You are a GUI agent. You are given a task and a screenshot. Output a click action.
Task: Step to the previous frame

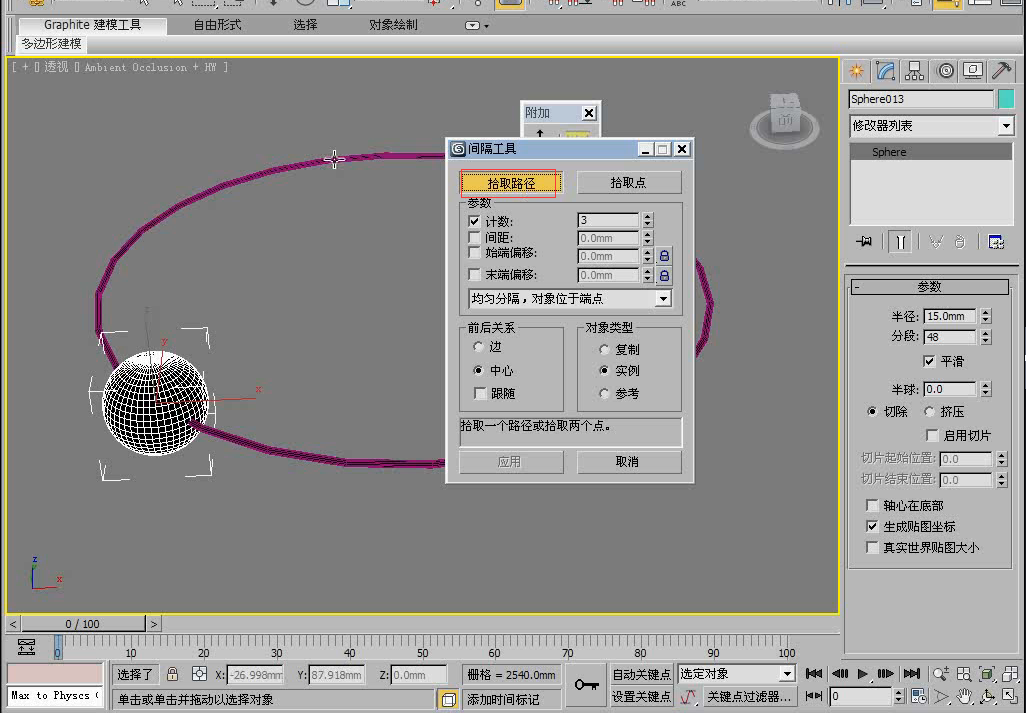point(840,674)
